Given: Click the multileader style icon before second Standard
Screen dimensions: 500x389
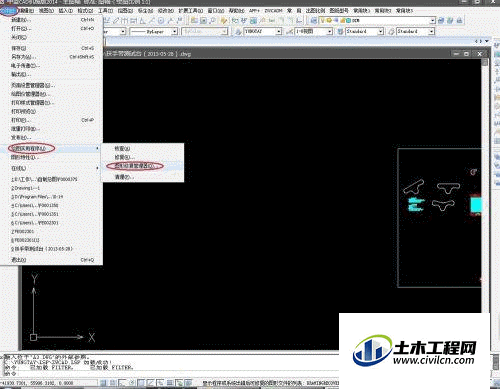Looking at the screenshot, I should pos(391,32).
